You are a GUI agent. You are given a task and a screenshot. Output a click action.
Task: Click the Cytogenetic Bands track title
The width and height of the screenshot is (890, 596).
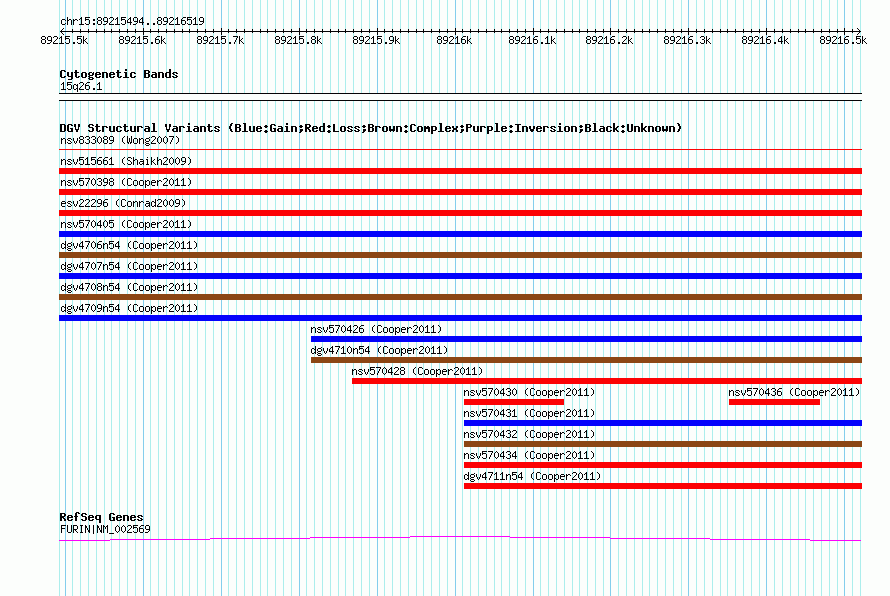[119, 74]
